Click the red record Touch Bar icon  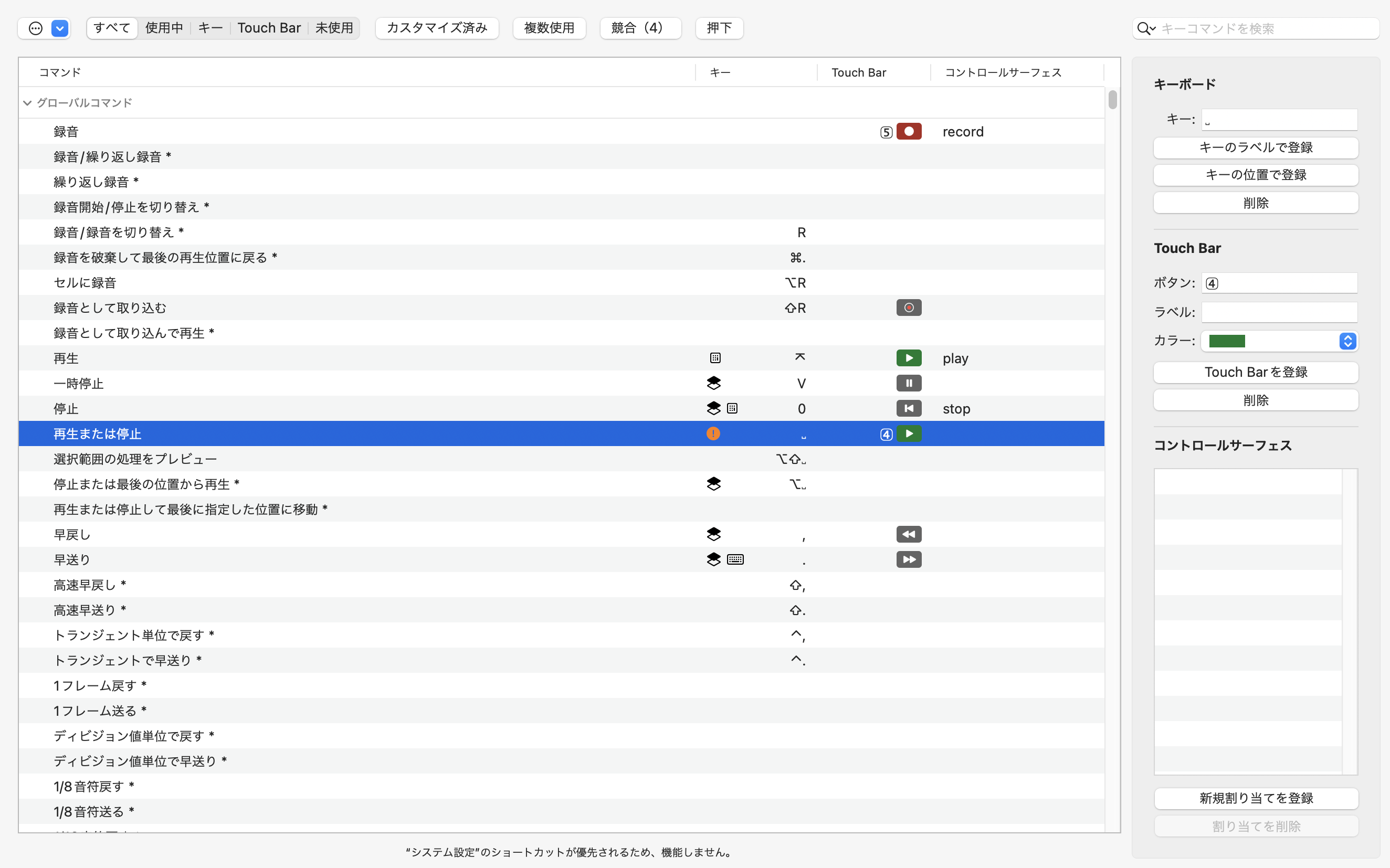[x=908, y=132]
